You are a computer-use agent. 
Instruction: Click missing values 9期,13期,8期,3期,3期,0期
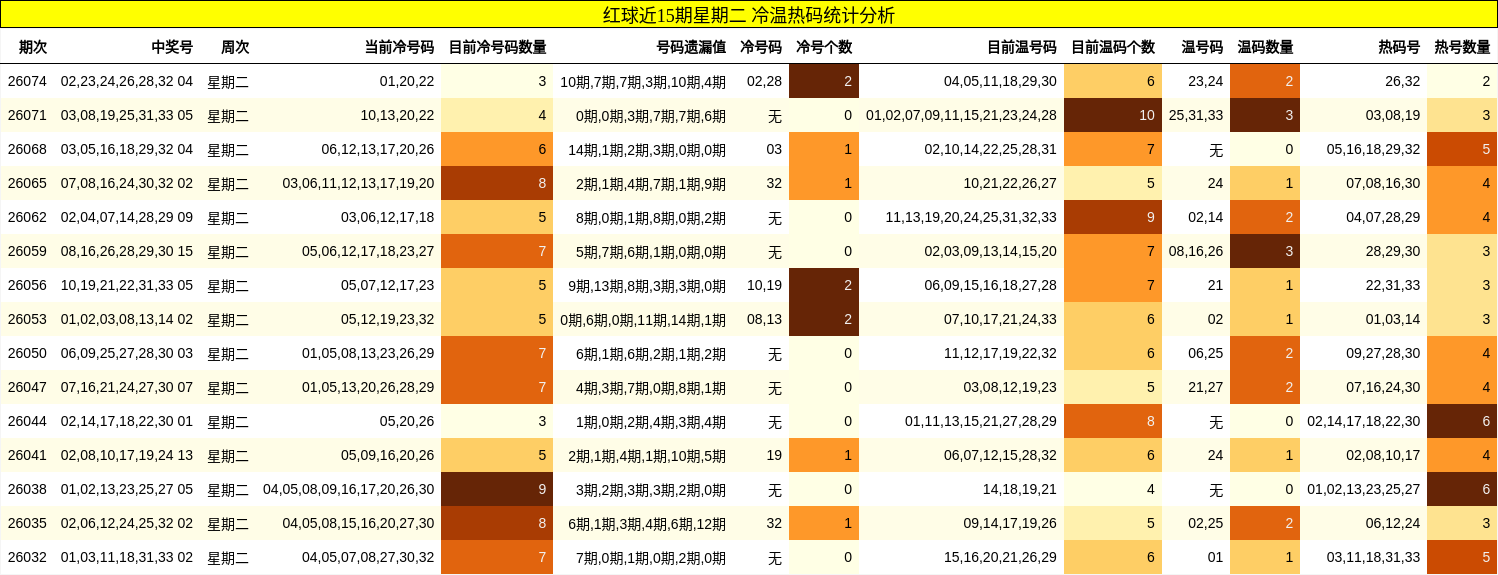(x=647, y=285)
